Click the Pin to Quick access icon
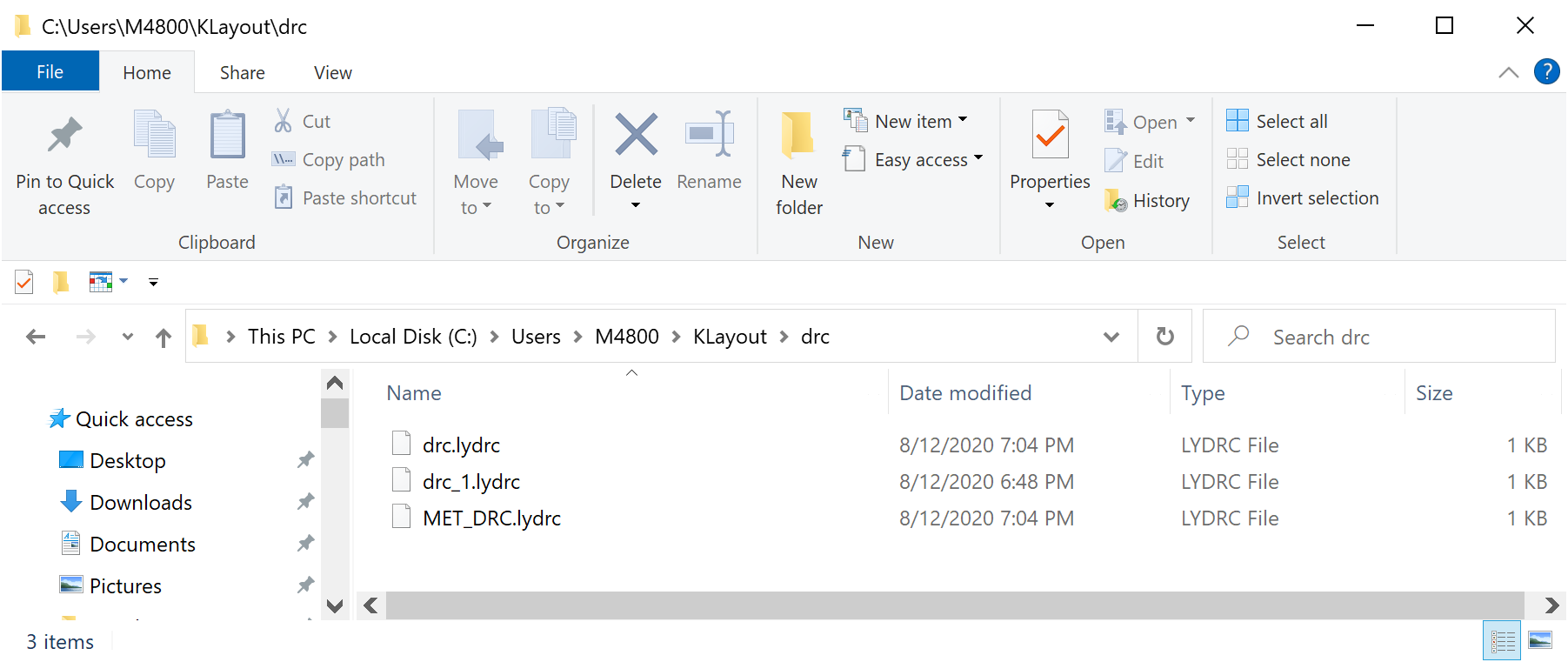The width and height of the screenshot is (1568, 662). [64, 137]
